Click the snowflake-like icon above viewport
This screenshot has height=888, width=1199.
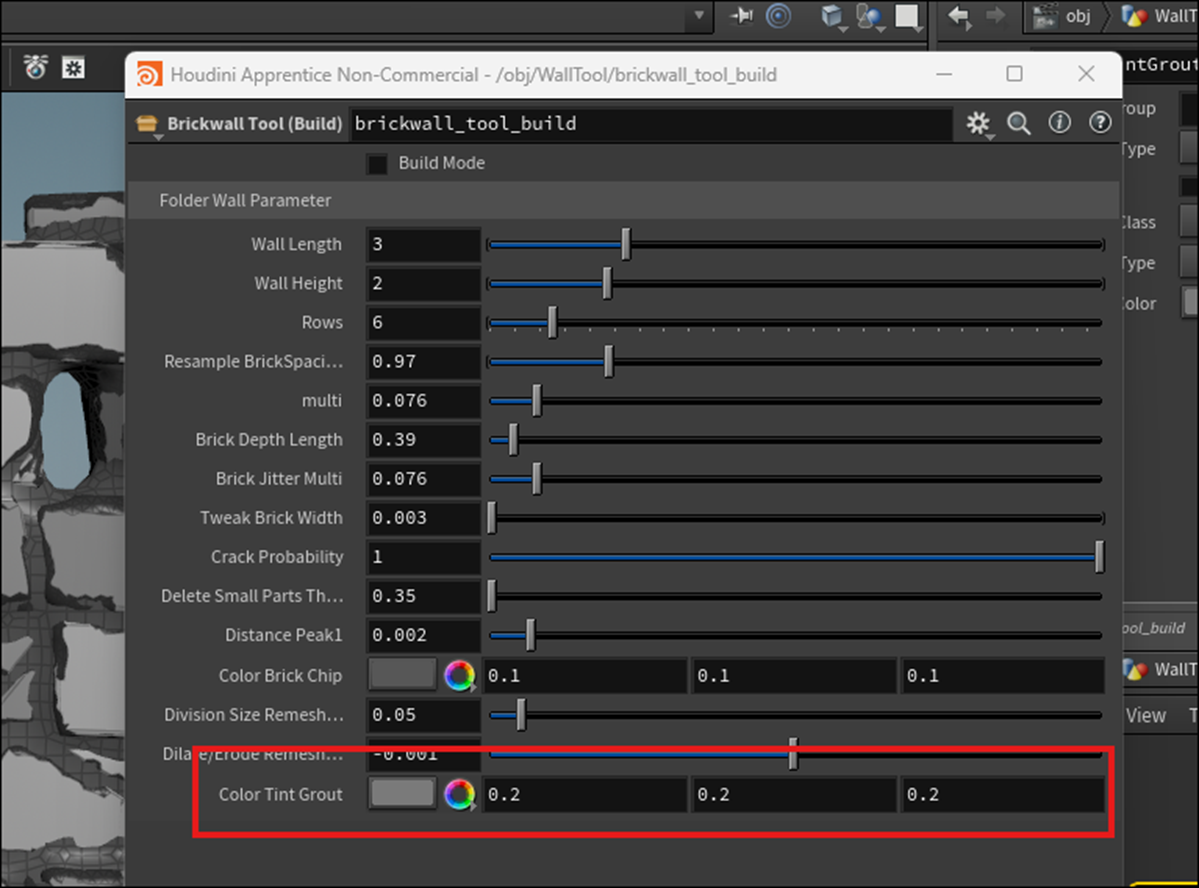(x=73, y=68)
